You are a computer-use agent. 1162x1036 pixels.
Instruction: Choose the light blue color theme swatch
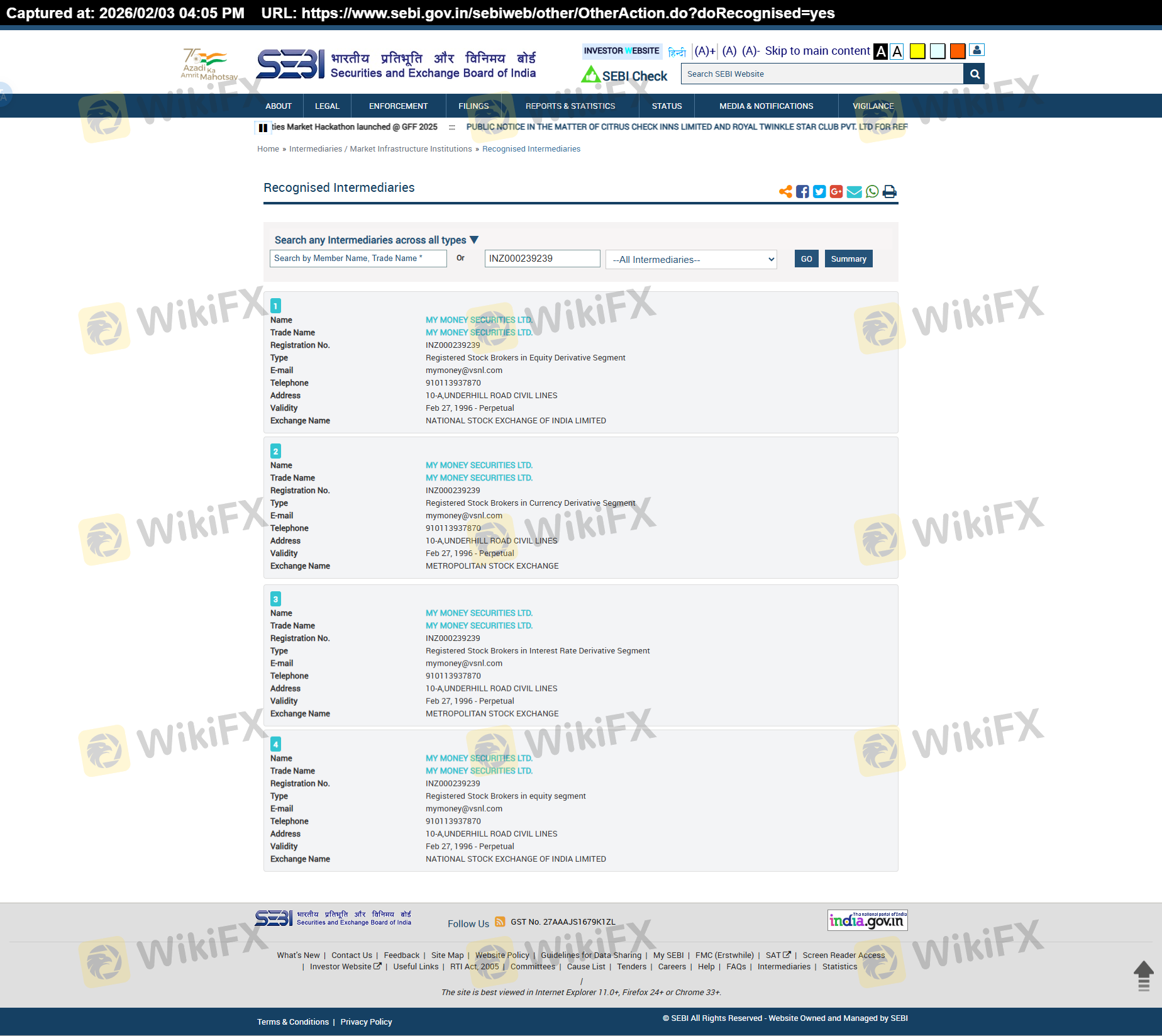[x=938, y=51]
